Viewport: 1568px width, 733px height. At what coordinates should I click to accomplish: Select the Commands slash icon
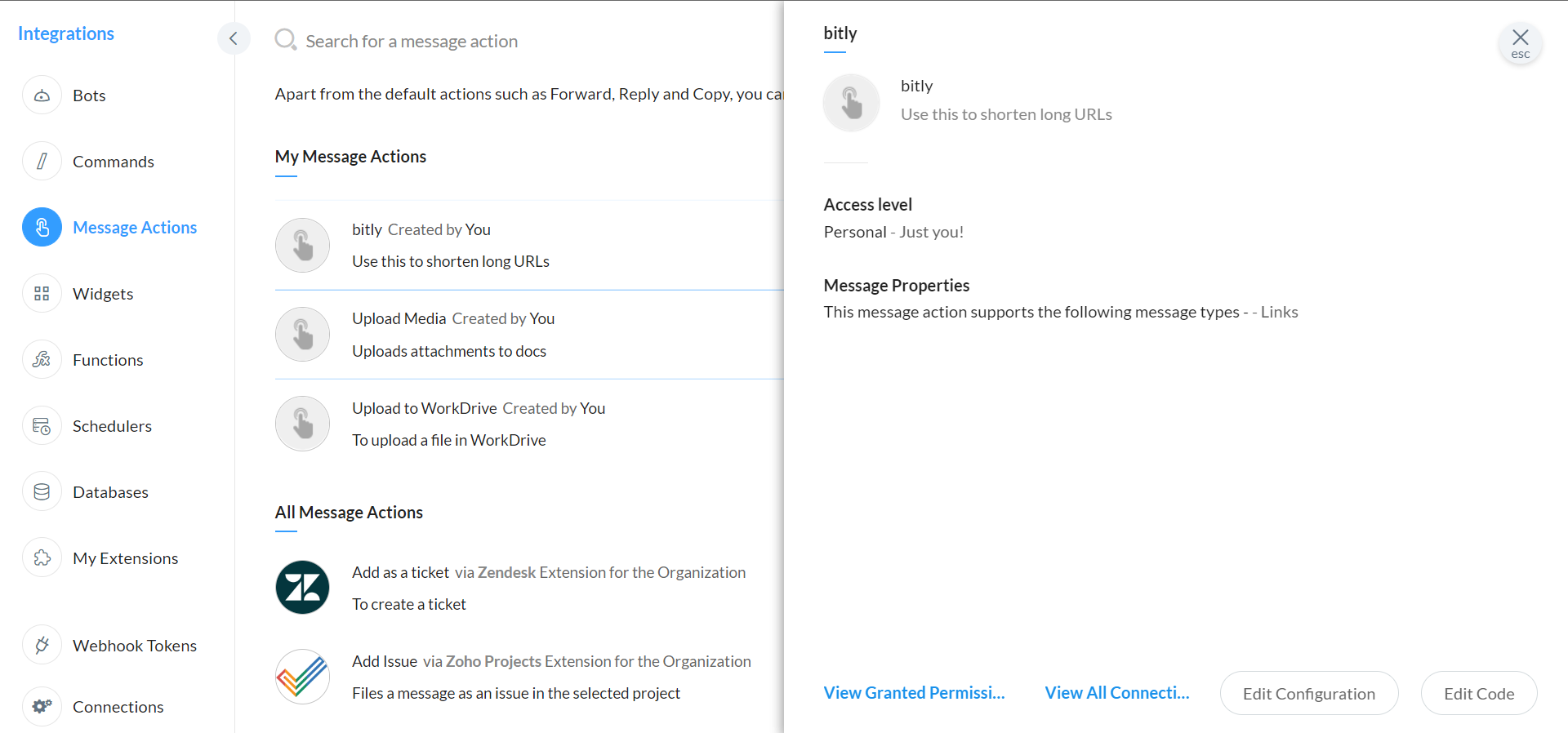tap(42, 162)
